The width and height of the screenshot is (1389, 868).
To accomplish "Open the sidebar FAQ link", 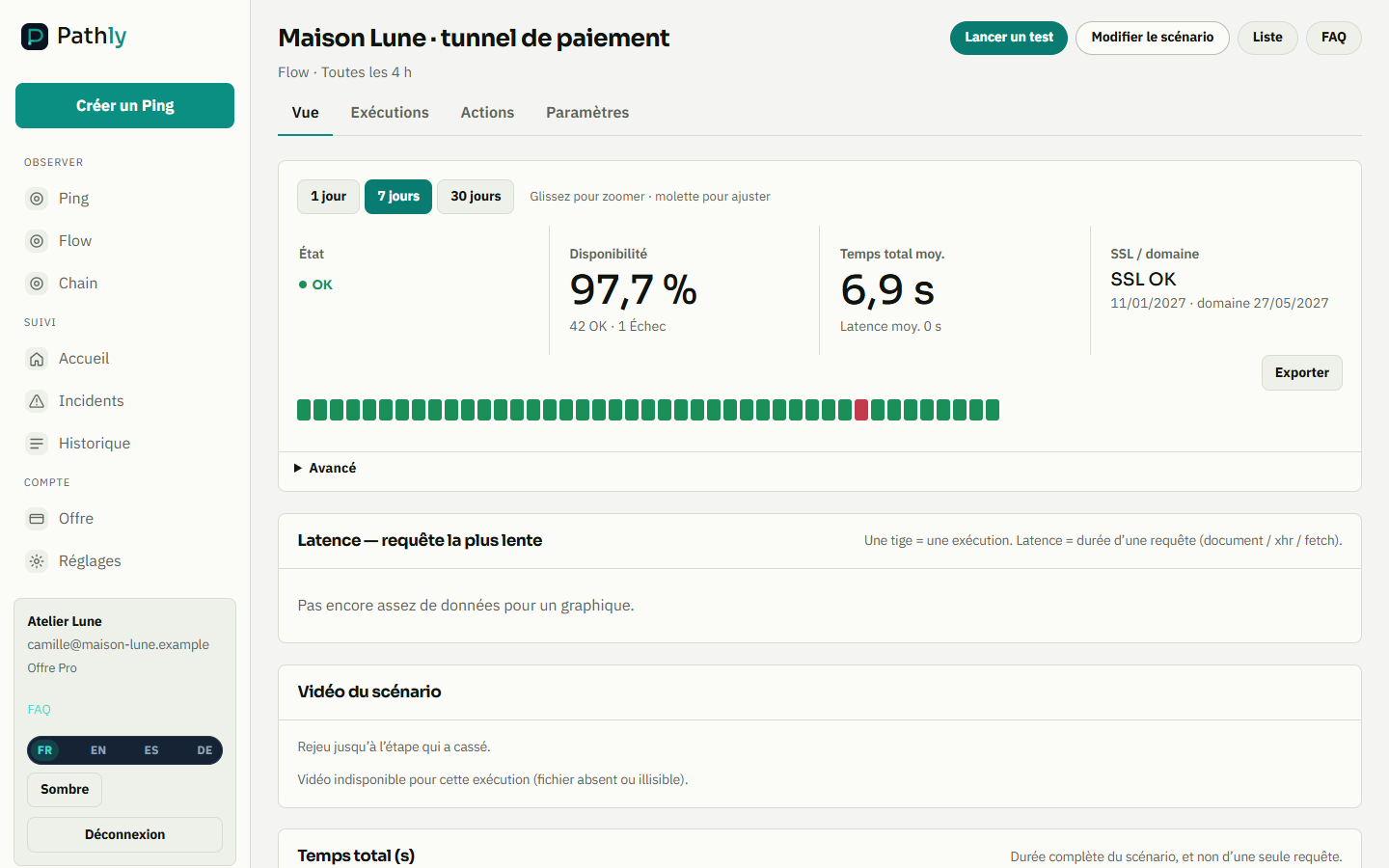I will click(x=39, y=710).
